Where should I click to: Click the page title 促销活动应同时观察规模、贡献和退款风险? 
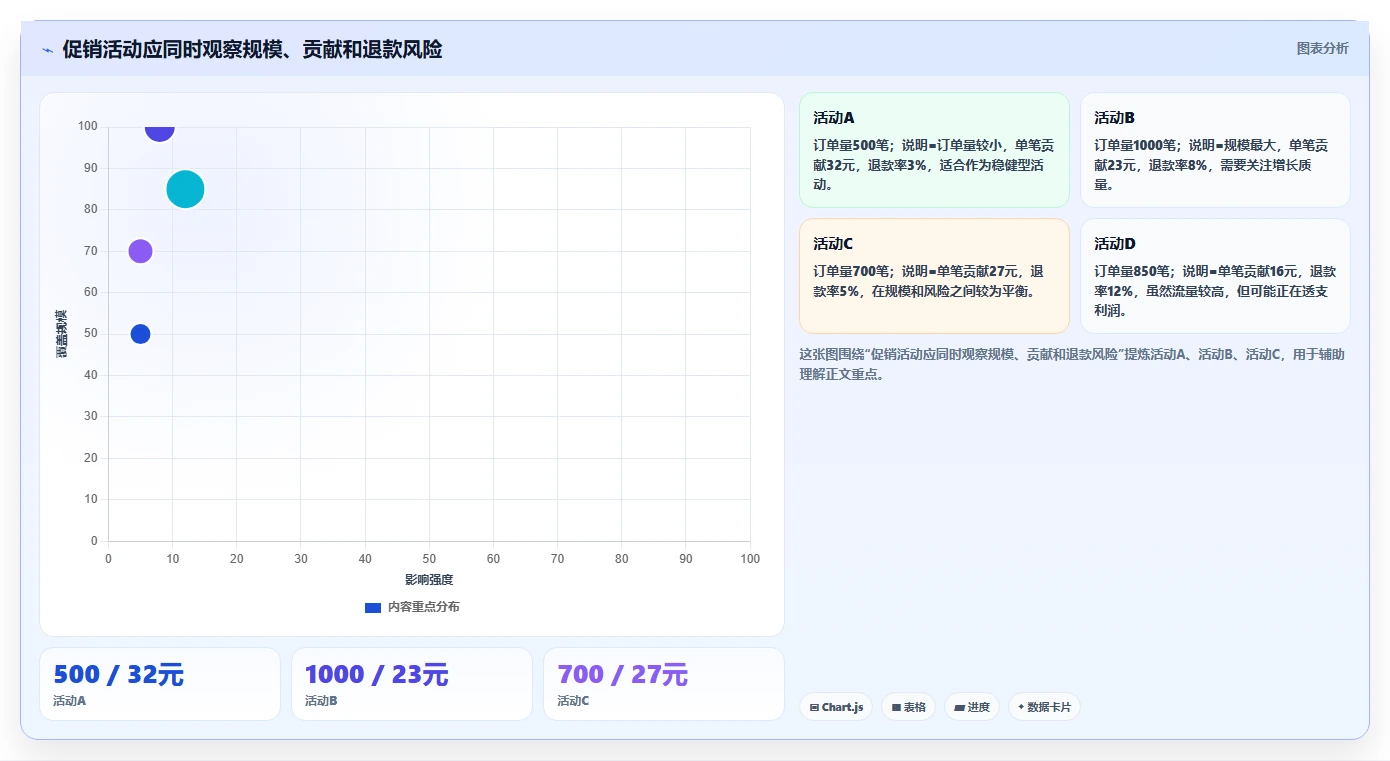click(252, 49)
